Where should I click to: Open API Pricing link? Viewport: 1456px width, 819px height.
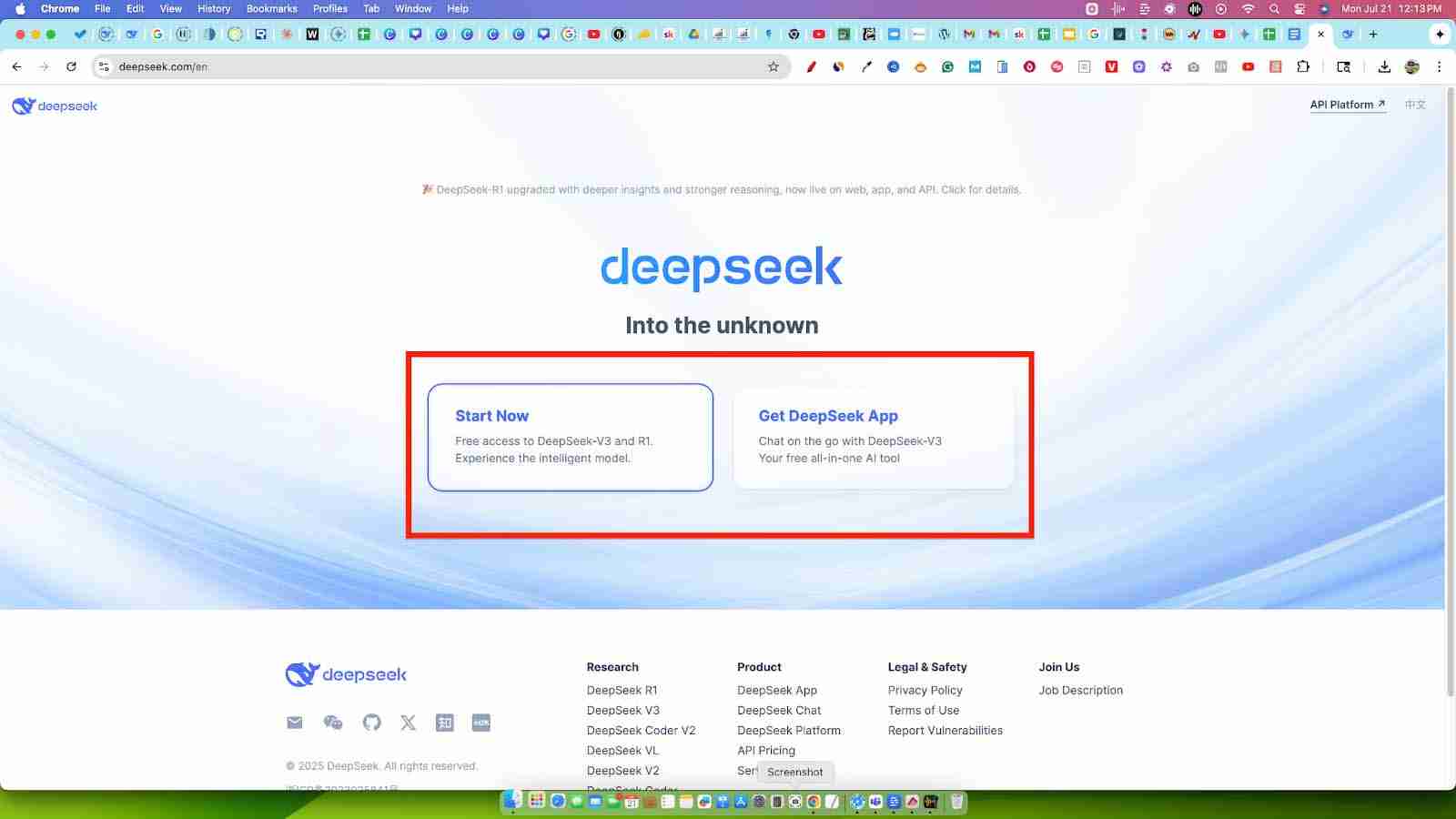click(x=766, y=751)
